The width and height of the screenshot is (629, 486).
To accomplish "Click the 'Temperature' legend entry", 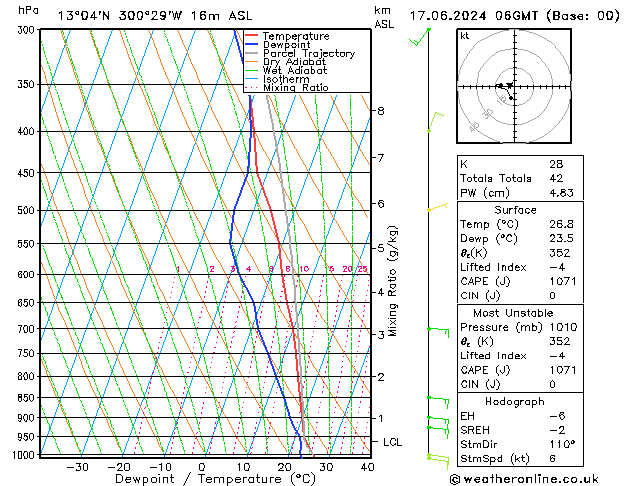I will click(296, 36).
